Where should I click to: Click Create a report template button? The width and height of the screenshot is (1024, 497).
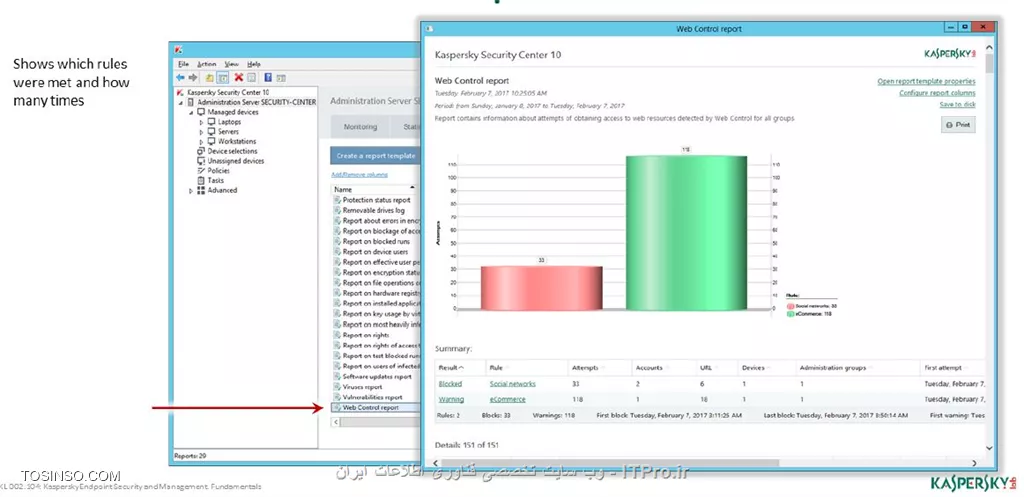coord(376,156)
